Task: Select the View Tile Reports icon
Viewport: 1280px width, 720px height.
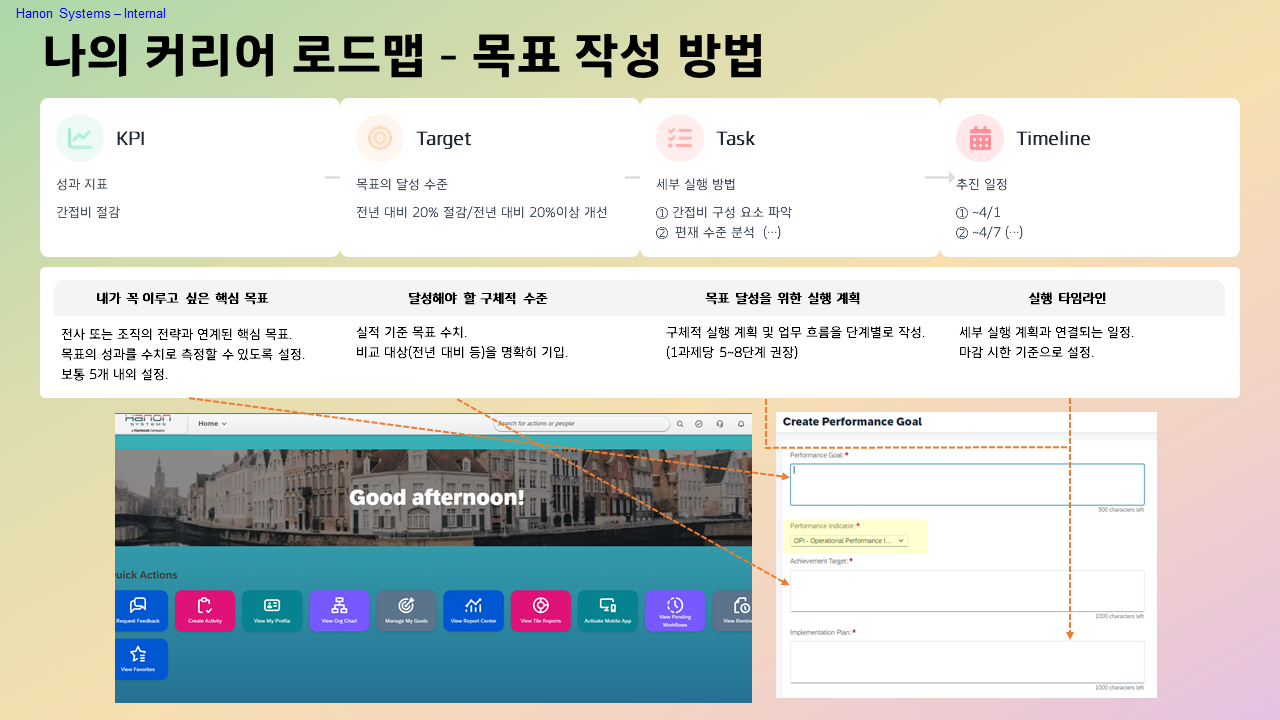Action: (540, 609)
